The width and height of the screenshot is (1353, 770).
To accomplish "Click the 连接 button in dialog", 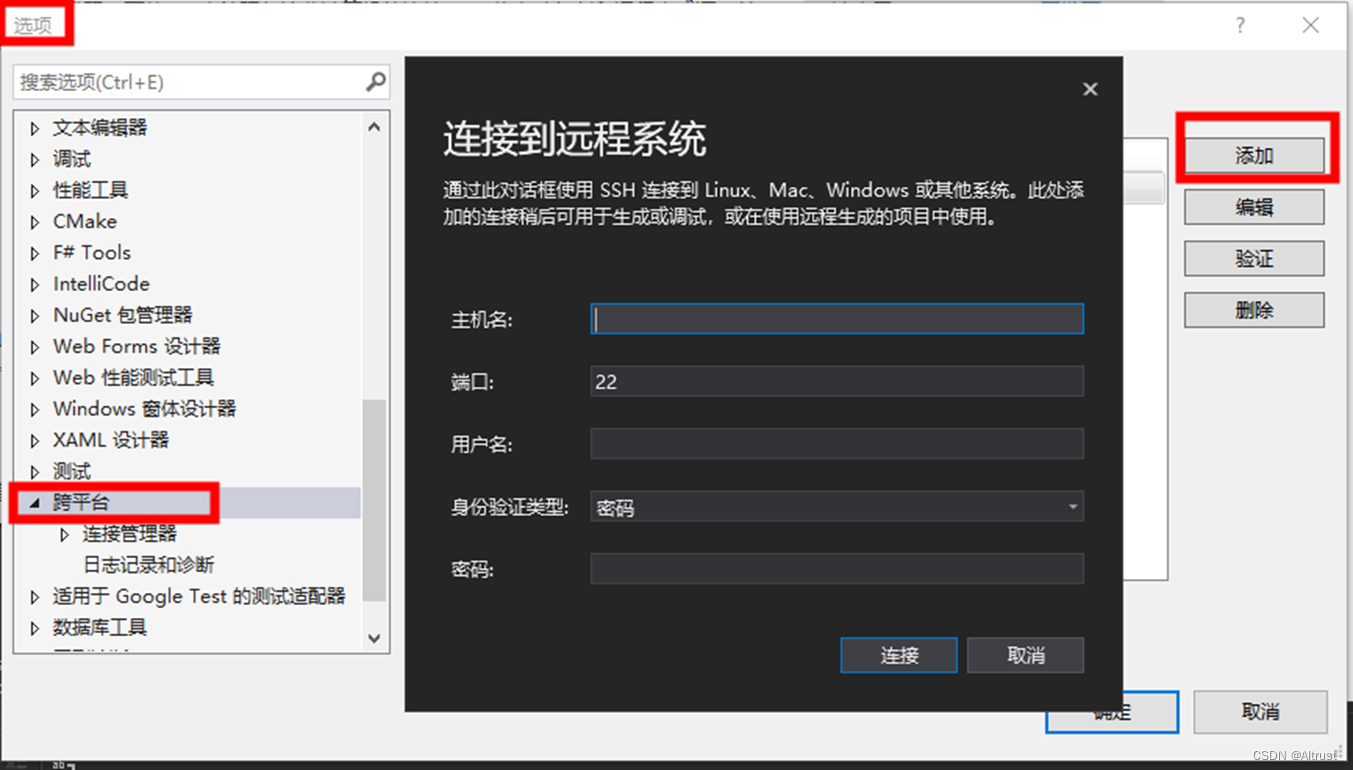I will pyautogui.click(x=899, y=655).
